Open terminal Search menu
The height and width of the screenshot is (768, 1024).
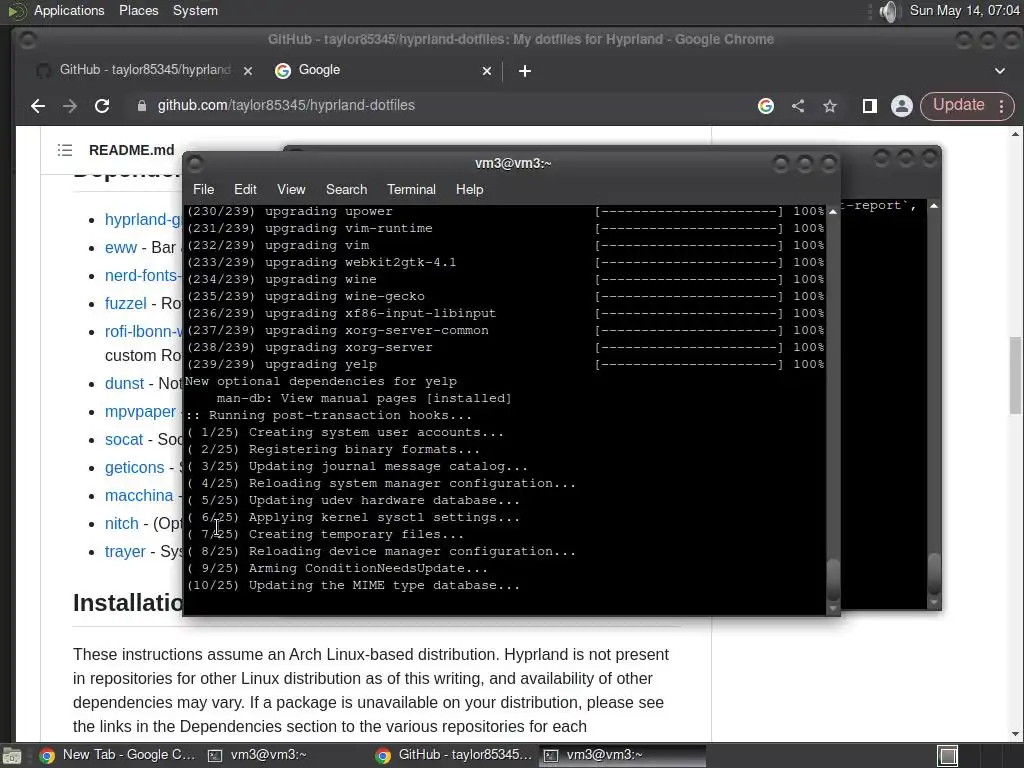(346, 189)
